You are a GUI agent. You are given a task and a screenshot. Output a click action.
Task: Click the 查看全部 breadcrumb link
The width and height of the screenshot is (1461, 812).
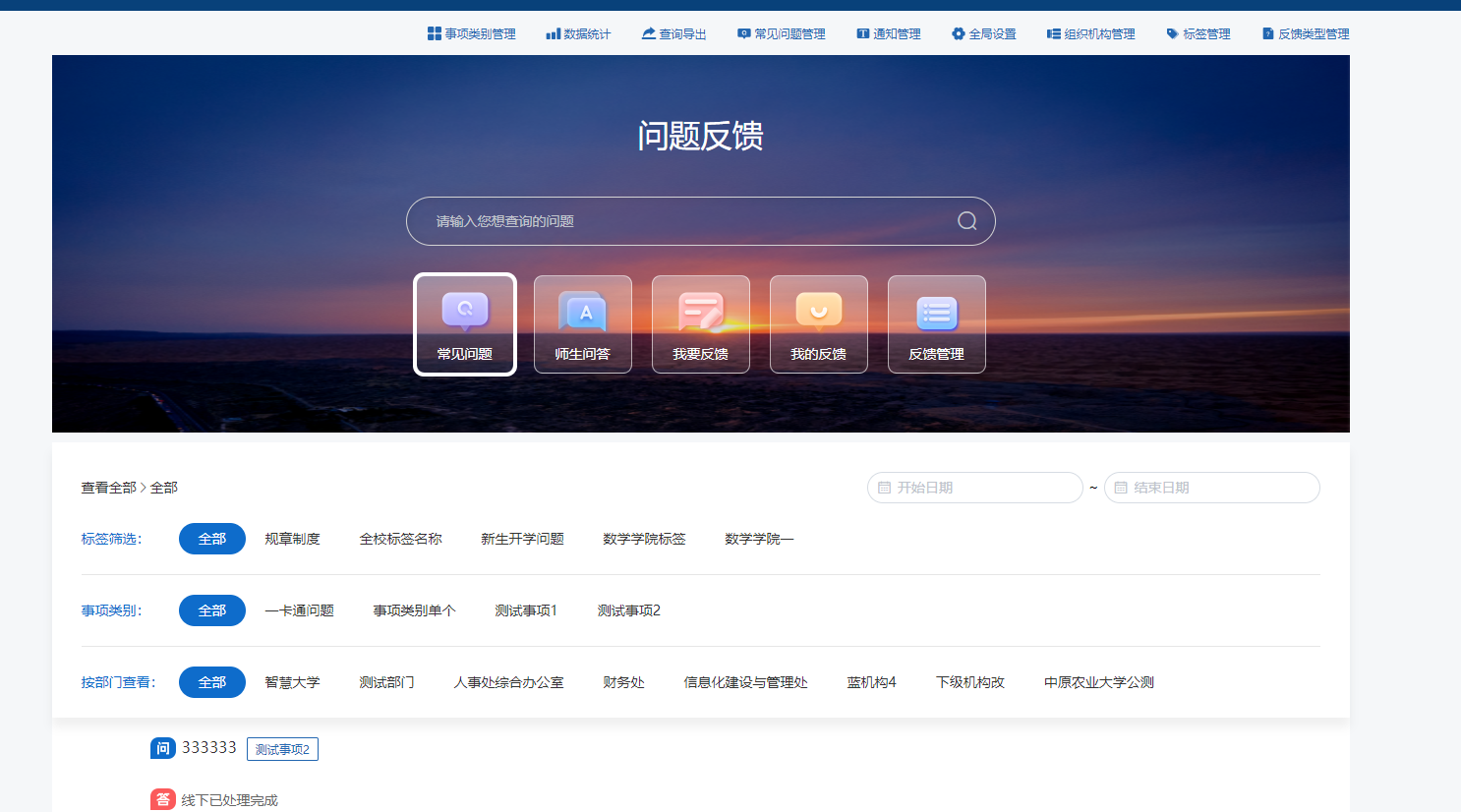click(x=109, y=488)
